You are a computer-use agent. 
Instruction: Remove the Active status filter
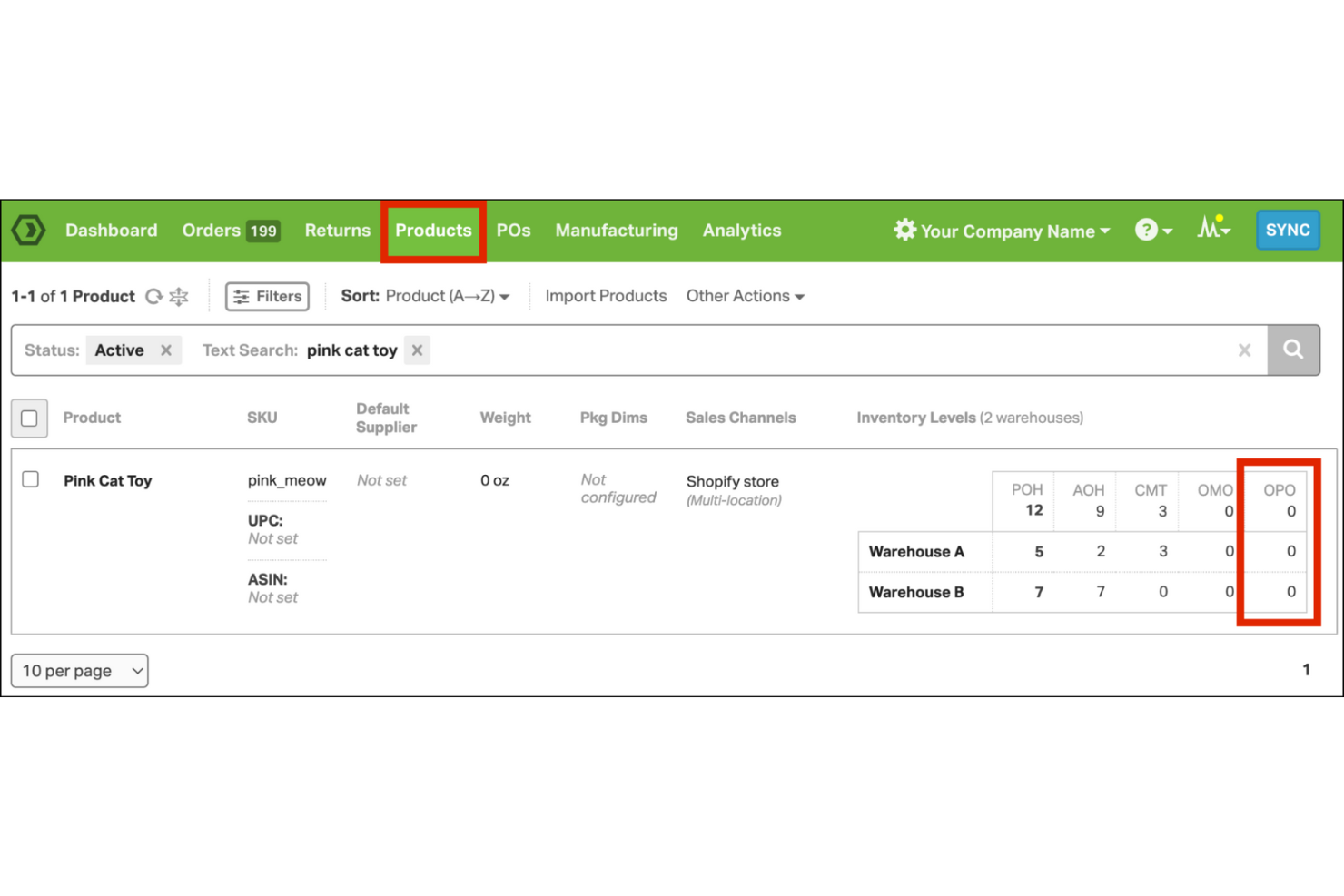pyautogui.click(x=166, y=350)
